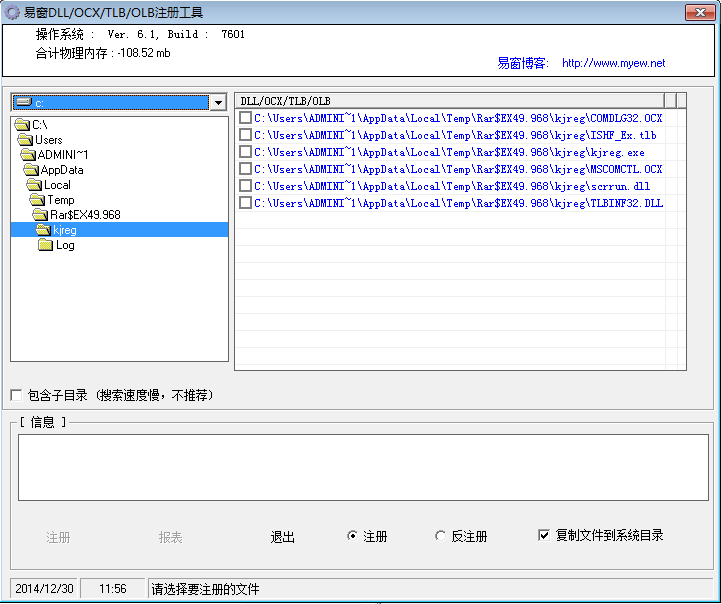Select the 反注册 radio button
Screen dimensions: 721x604
point(440,536)
